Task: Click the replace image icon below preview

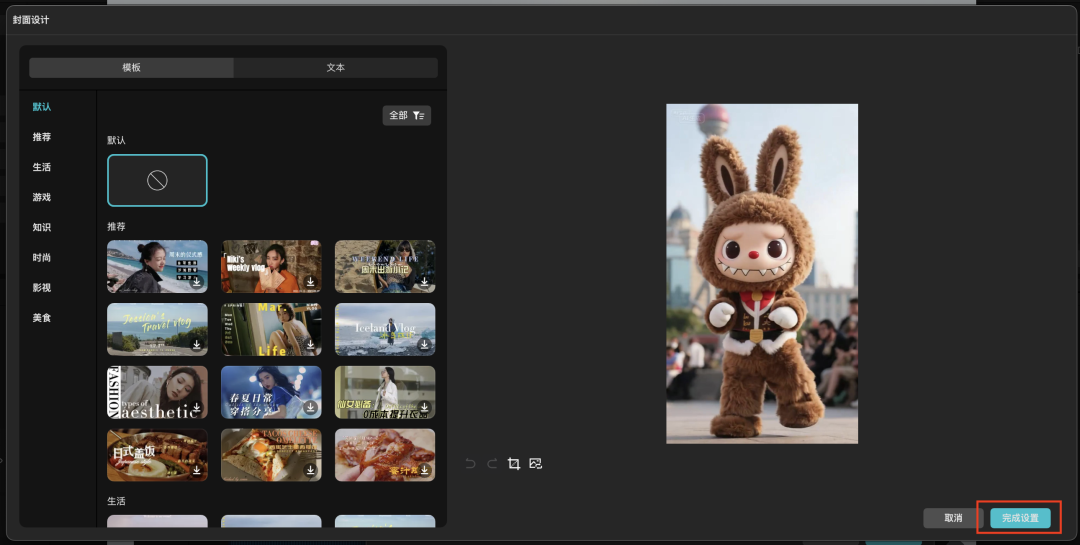Action: pyautogui.click(x=536, y=464)
